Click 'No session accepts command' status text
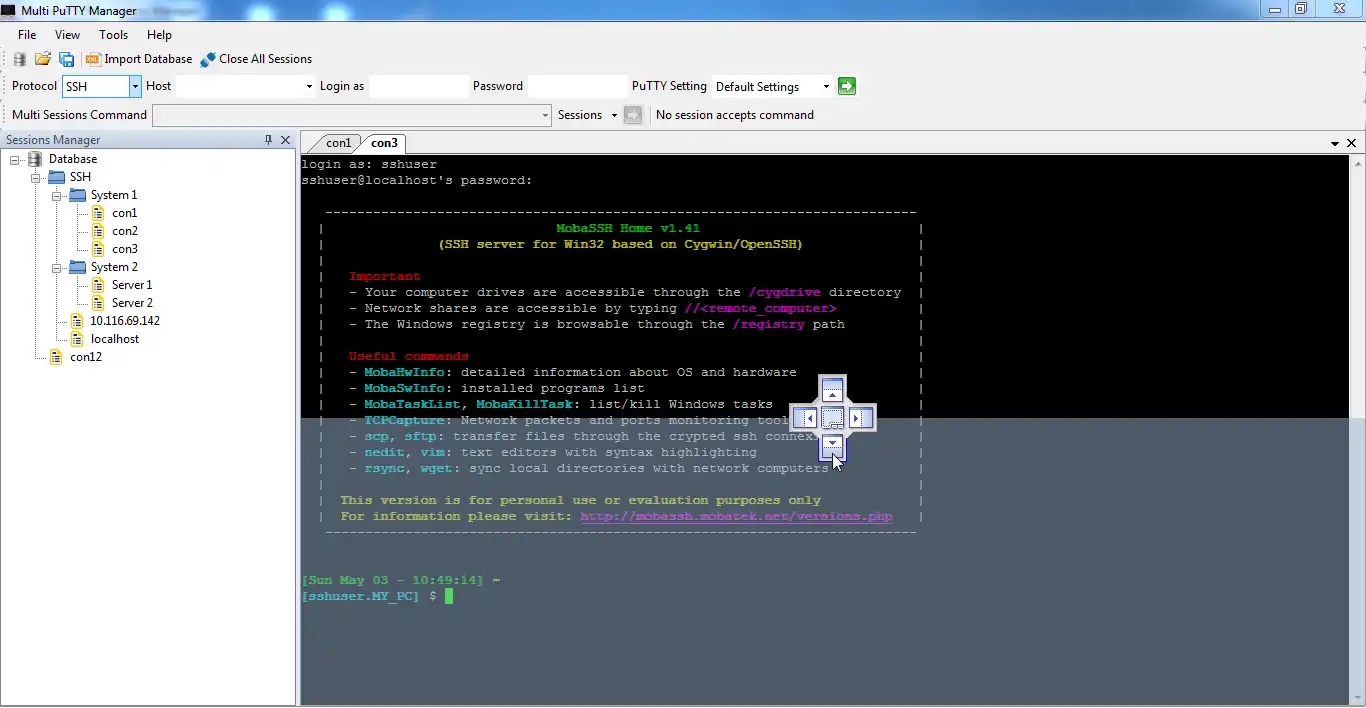This screenshot has height=708, width=1366. click(735, 115)
